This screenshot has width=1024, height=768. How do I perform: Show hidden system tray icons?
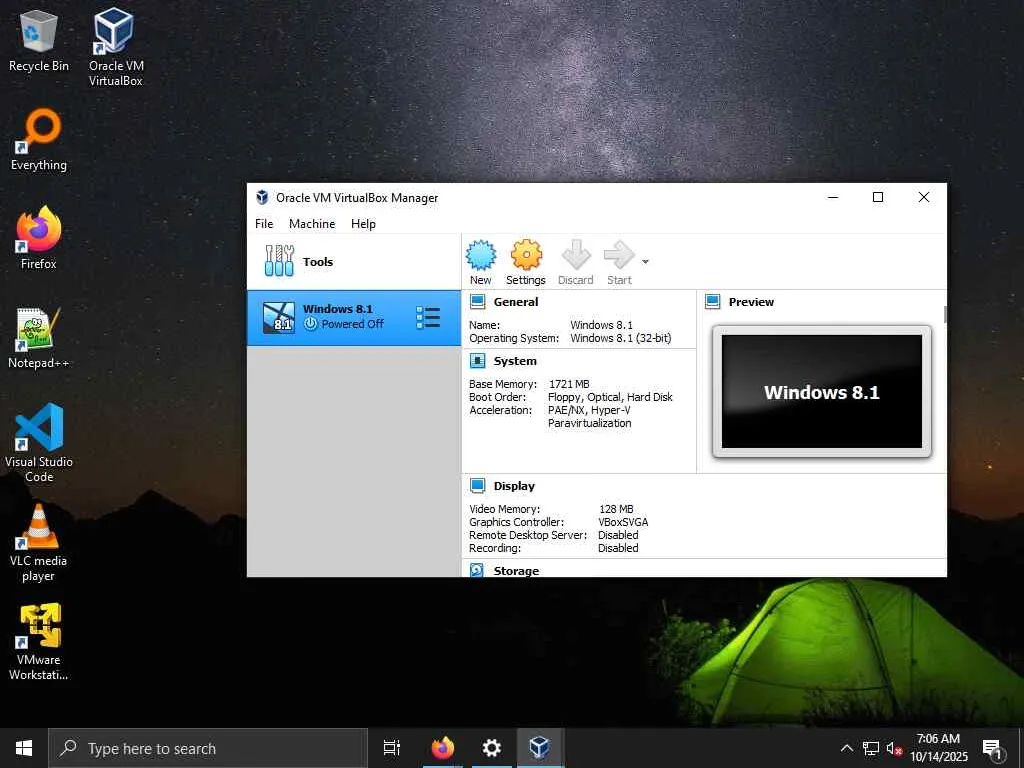pos(846,748)
